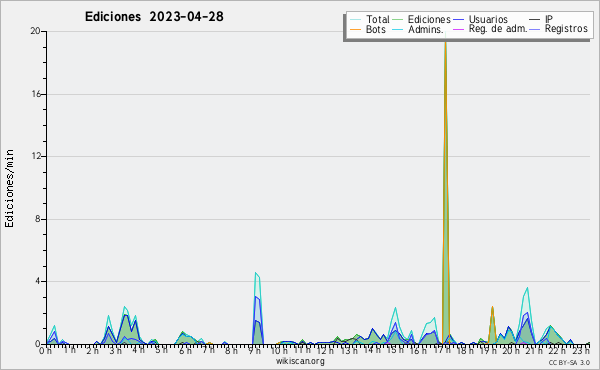
Task: Click the Total legend entry
Action: coord(369,19)
